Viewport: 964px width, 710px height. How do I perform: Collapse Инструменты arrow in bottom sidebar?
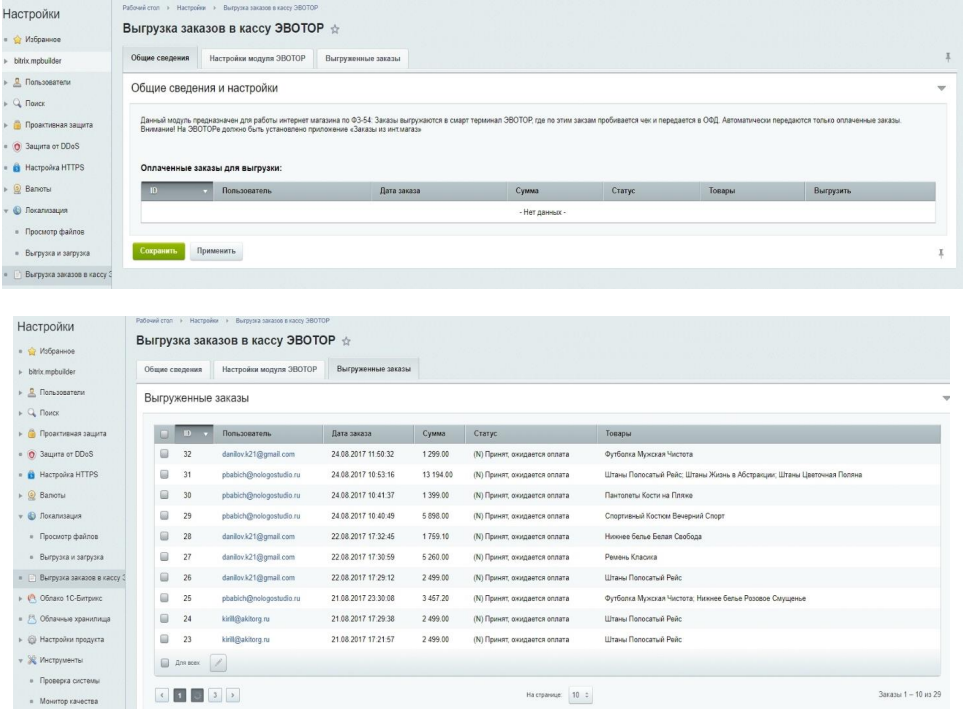point(21,660)
